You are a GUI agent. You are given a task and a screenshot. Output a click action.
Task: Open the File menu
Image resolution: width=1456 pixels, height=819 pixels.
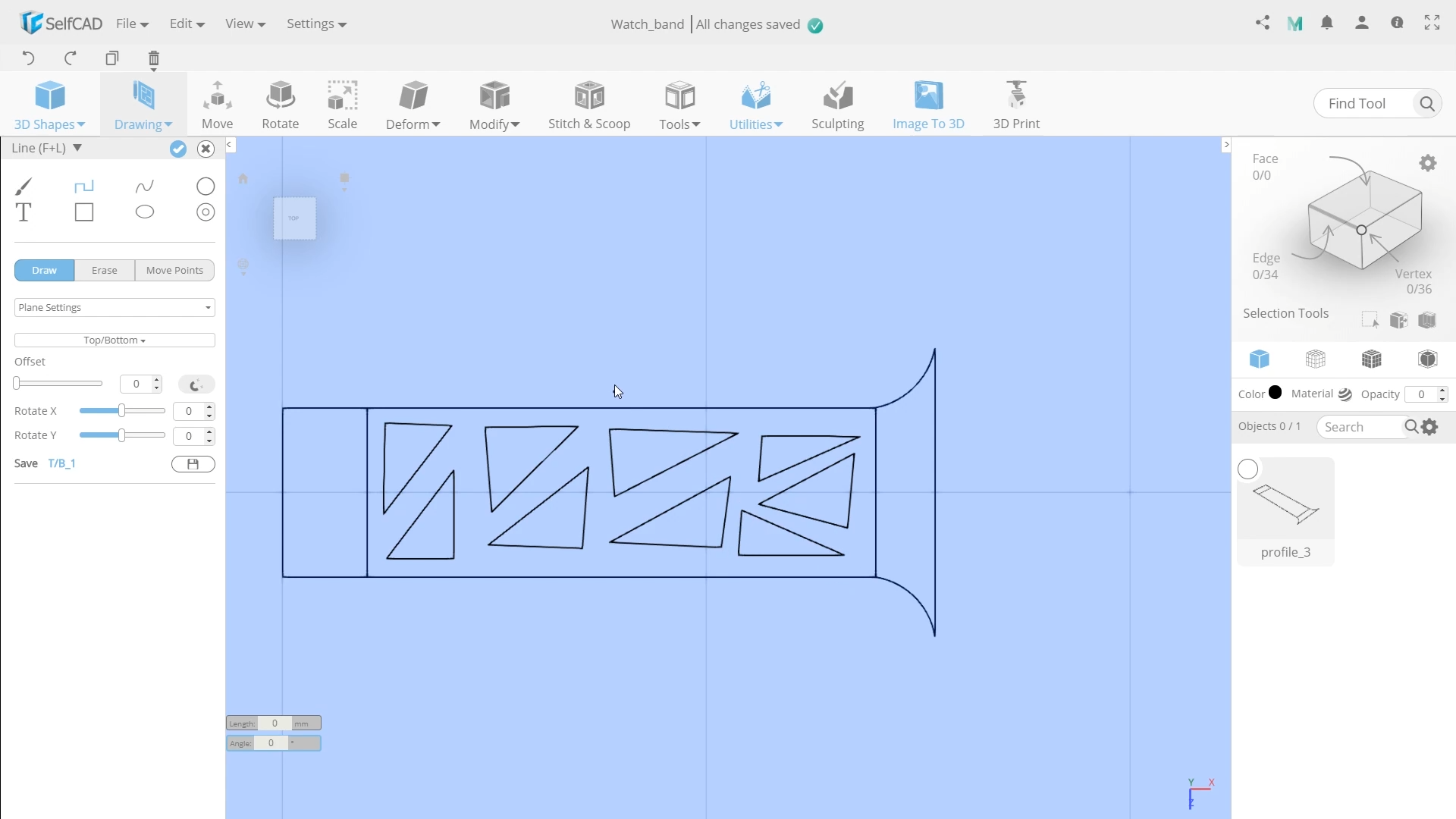click(x=132, y=24)
